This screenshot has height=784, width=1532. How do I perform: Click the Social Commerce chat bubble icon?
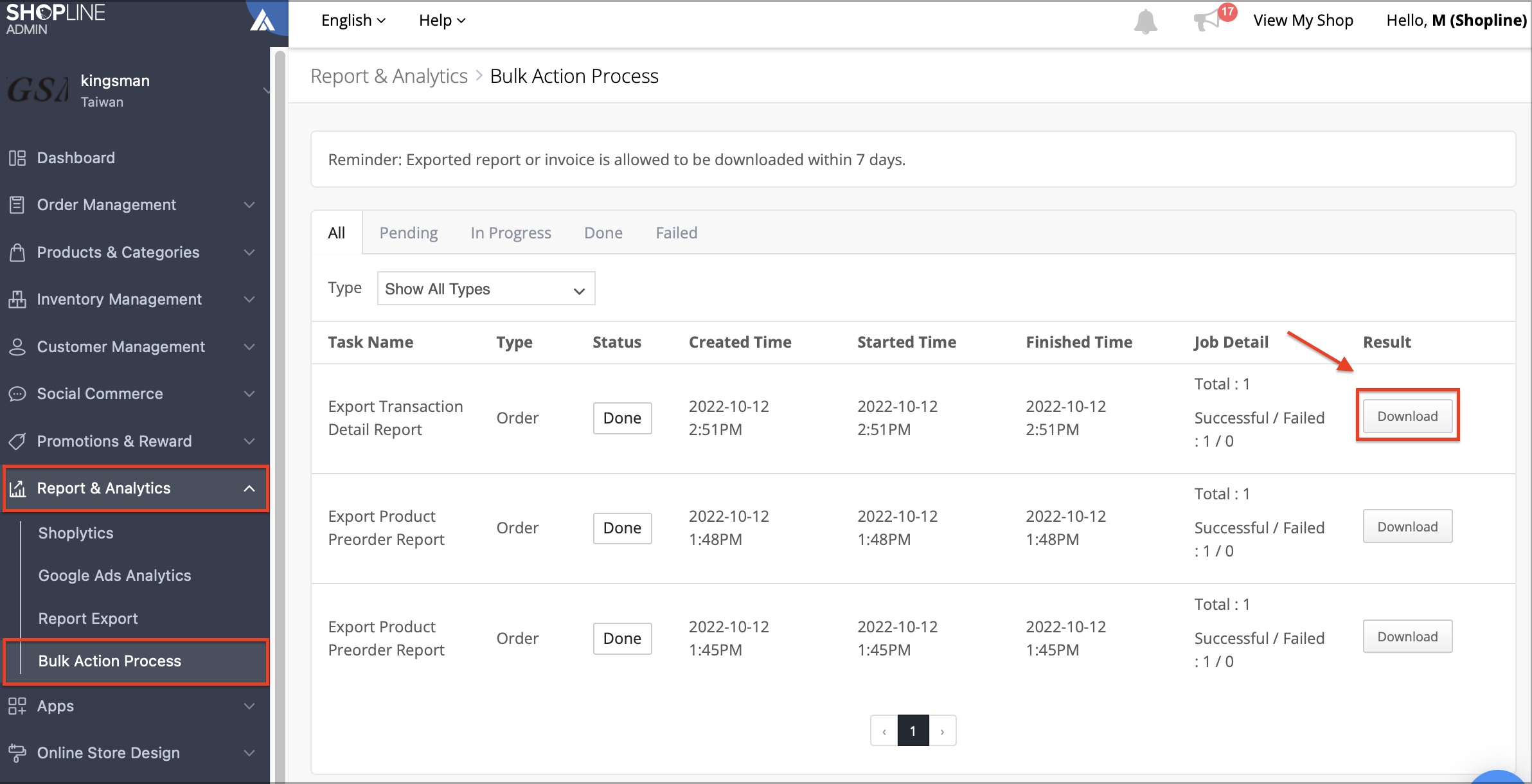17,394
